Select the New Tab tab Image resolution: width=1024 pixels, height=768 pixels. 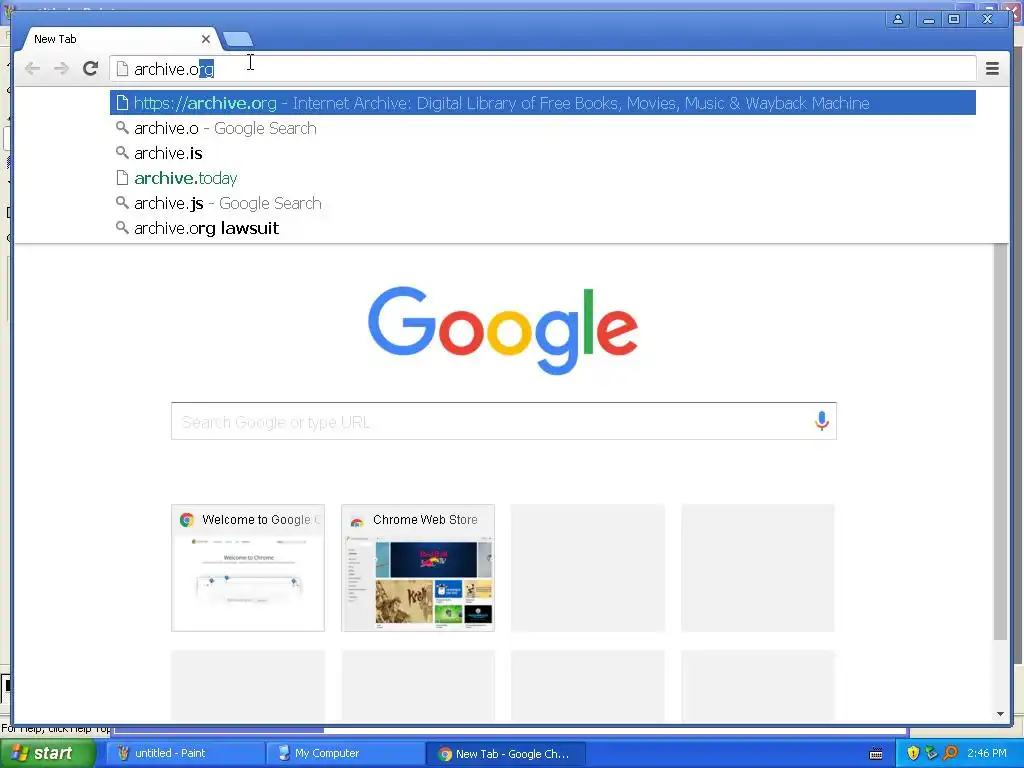(118, 39)
